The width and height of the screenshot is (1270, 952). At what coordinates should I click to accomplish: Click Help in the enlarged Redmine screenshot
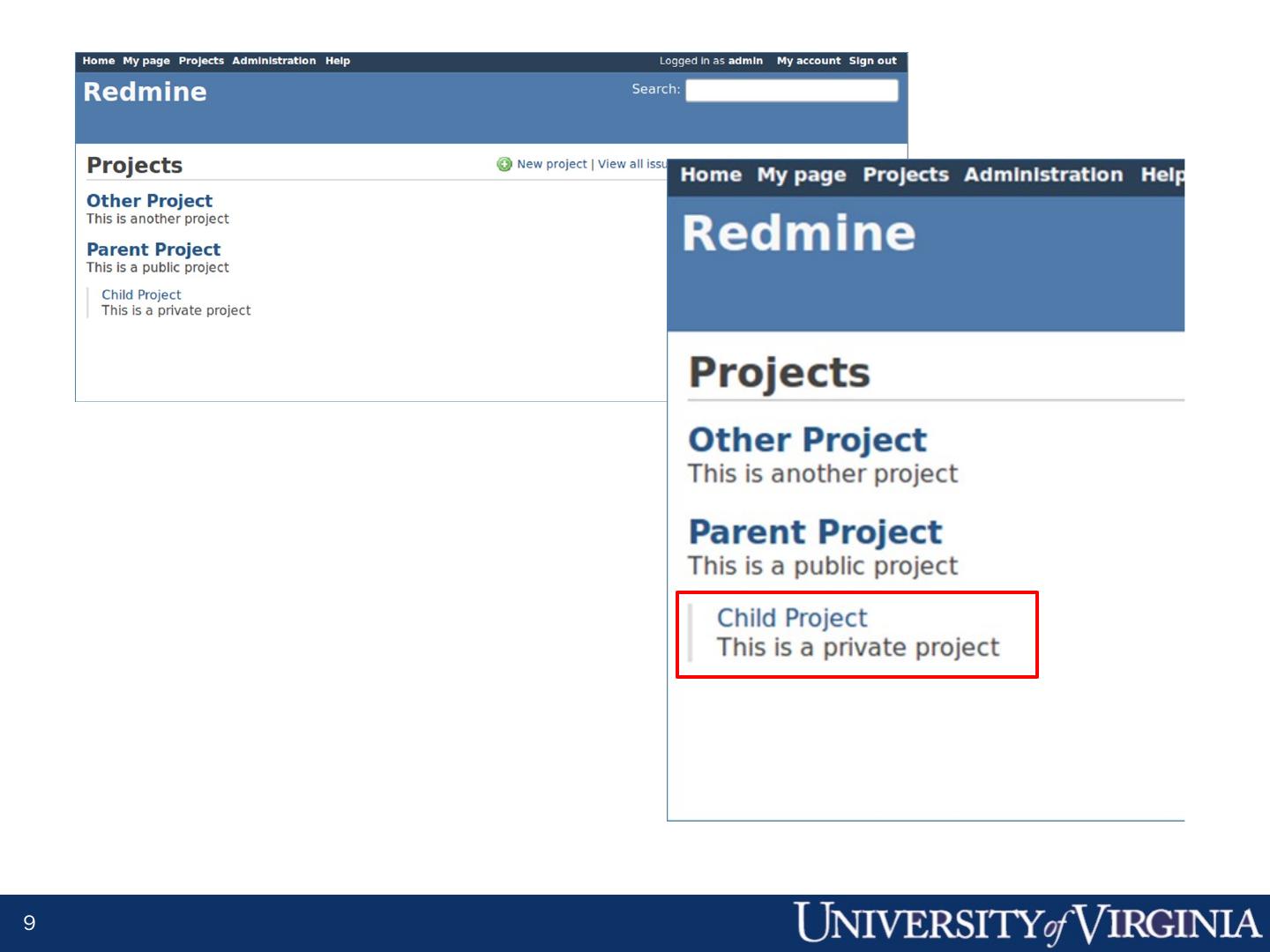point(1162,175)
